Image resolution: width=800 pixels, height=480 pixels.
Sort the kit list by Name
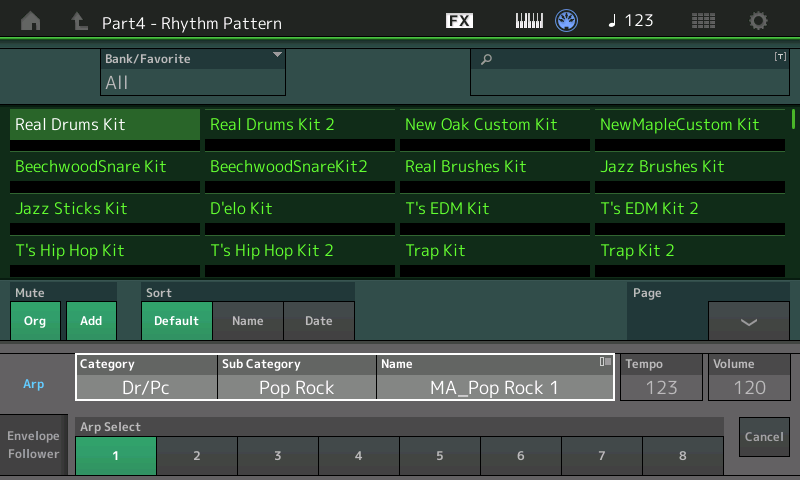[248, 321]
